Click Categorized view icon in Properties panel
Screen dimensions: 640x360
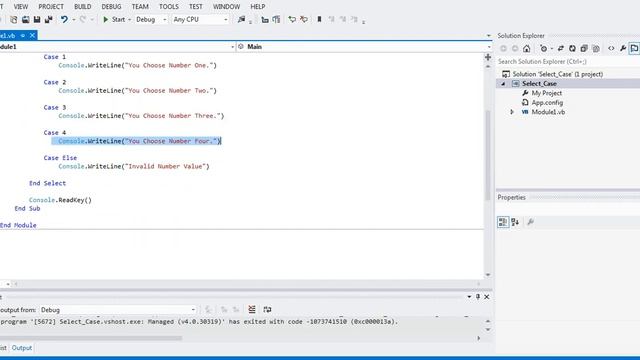click(503, 222)
